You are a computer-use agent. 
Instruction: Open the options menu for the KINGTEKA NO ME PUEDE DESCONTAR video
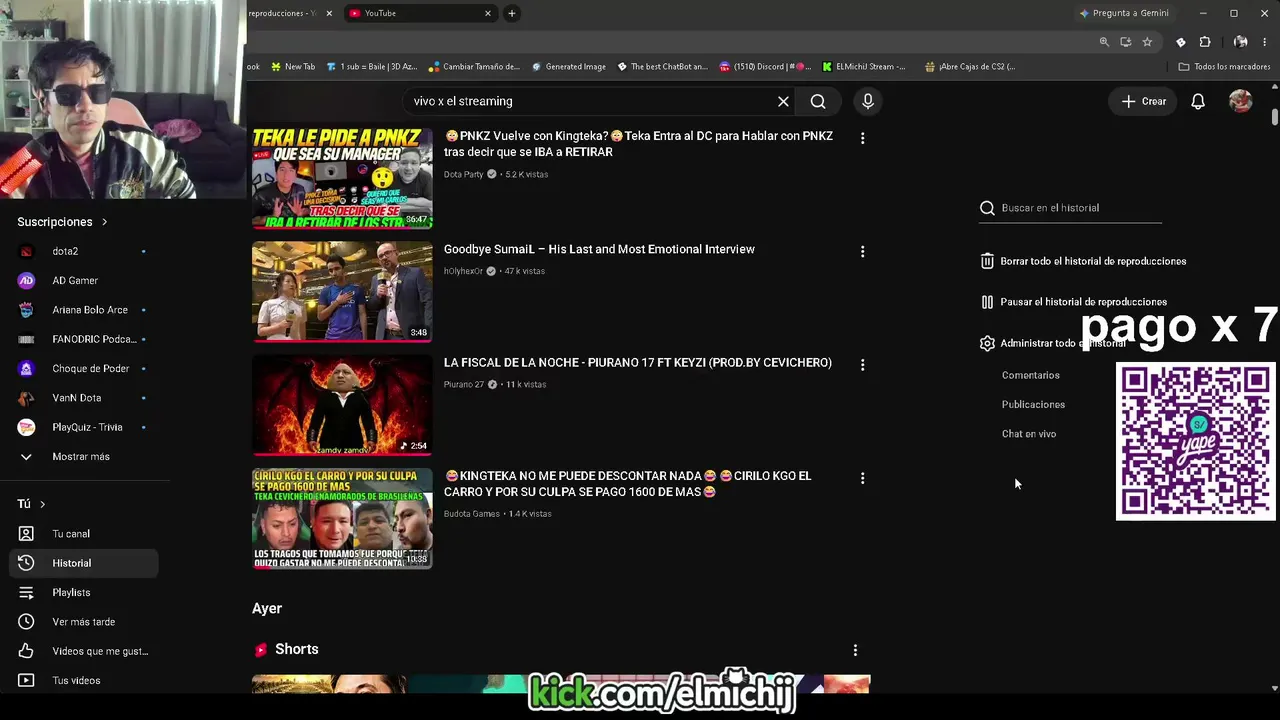pos(862,478)
